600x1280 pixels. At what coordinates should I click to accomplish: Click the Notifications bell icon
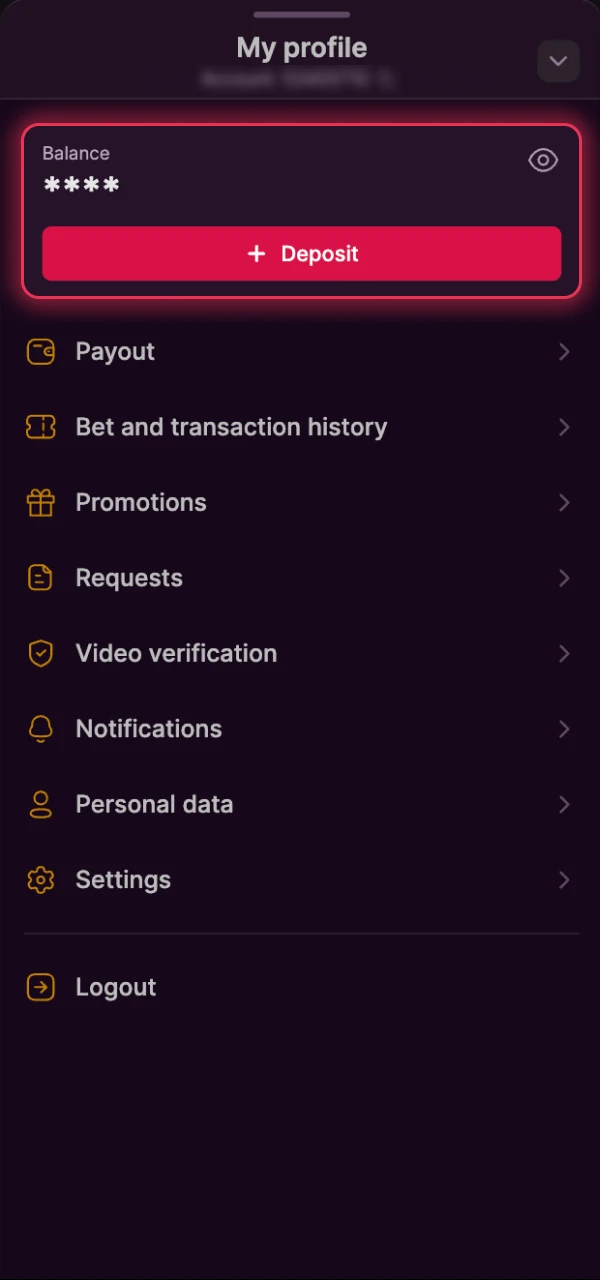coord(41,729)
